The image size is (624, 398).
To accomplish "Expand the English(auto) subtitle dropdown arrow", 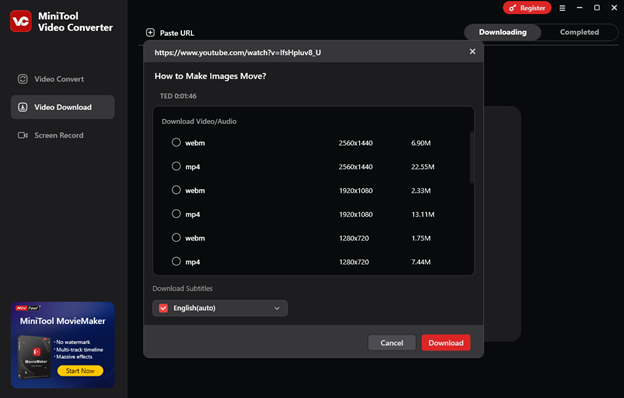I will [277, 308].
